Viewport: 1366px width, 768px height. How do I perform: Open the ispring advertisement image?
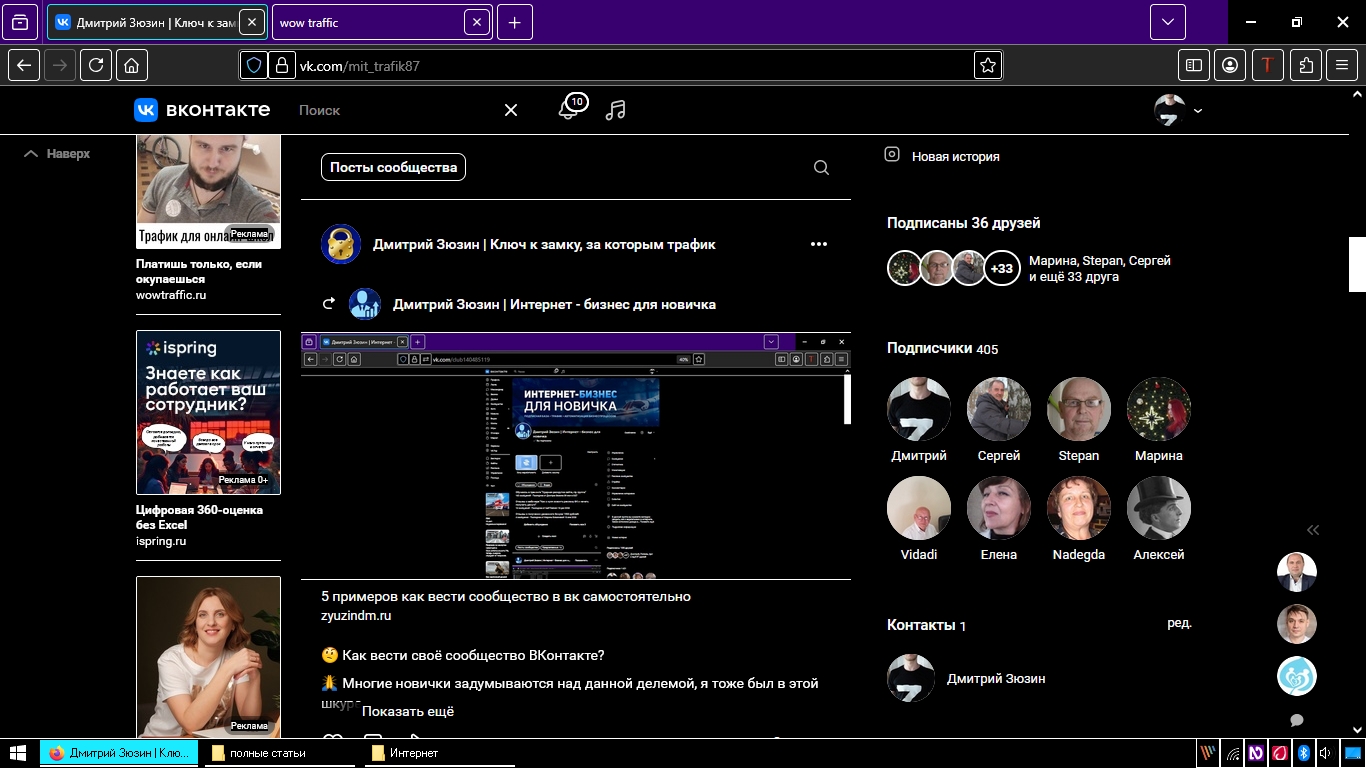208,413
